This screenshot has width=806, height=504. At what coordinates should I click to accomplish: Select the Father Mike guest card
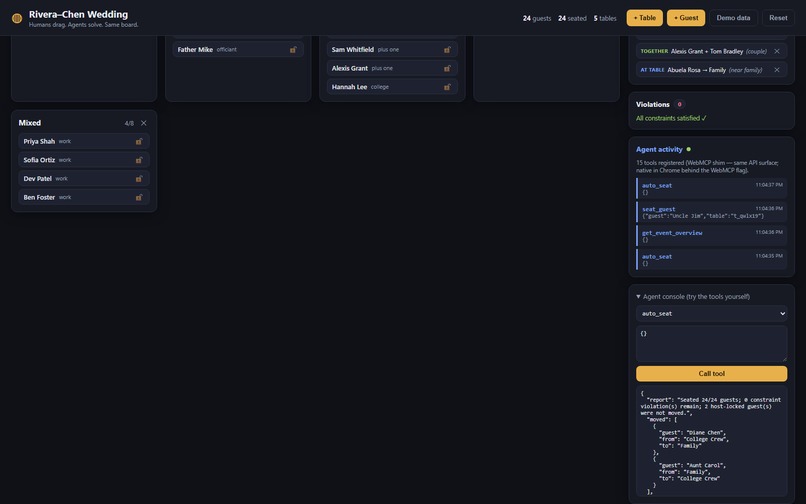pyautogui.click(x=238, y=50)
